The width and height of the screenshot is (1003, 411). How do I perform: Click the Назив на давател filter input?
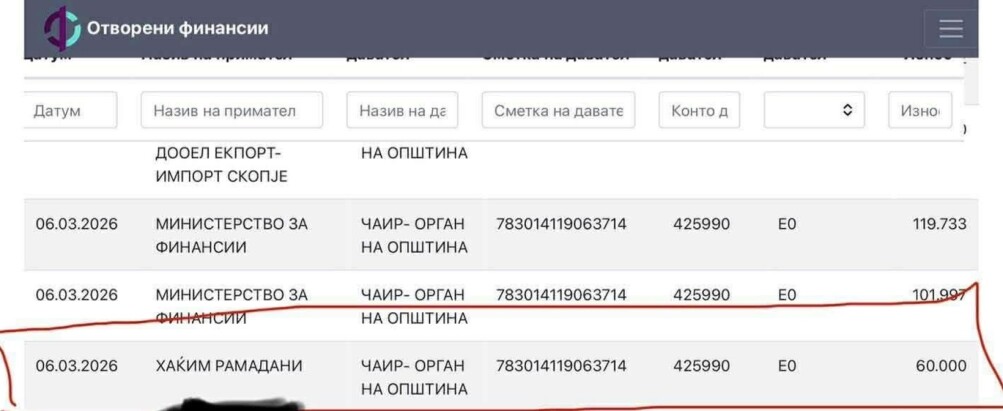pyautogui.click(x=402, y=111)
